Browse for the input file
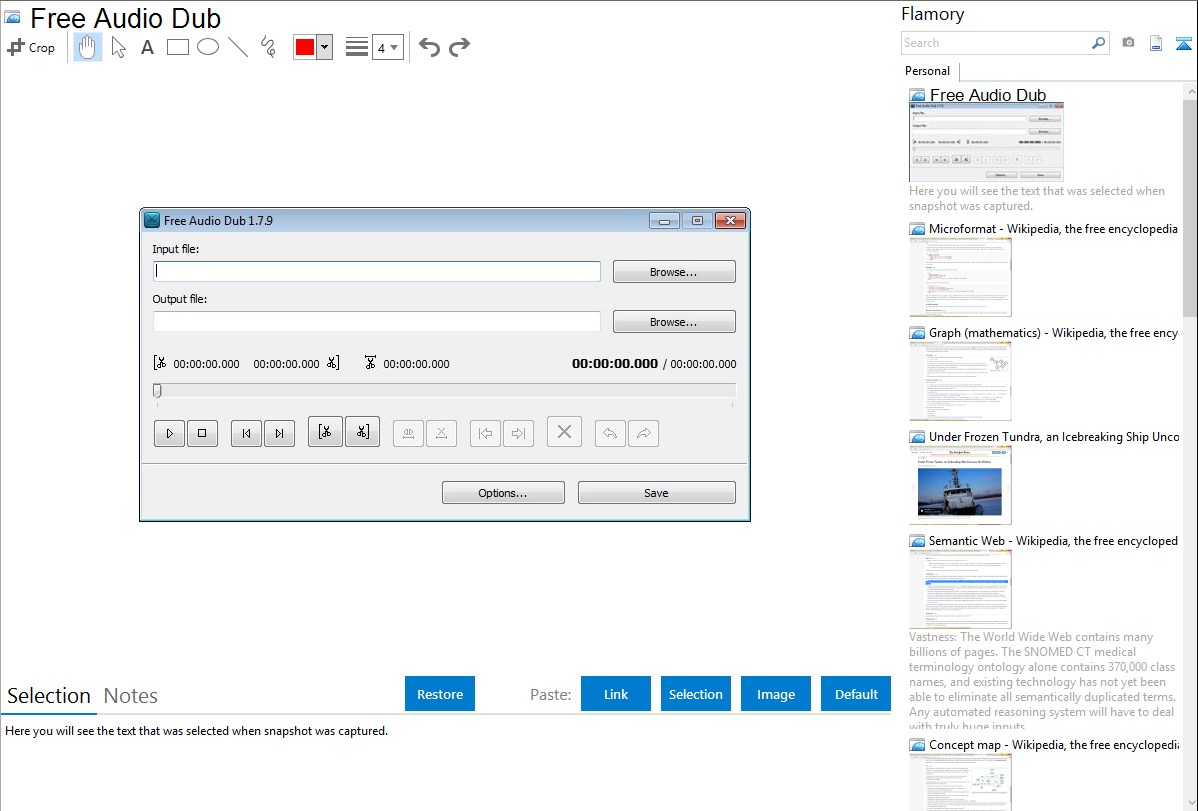Image resolution: width=1198 pixels, height=811 pixels. tap(674, 271)
